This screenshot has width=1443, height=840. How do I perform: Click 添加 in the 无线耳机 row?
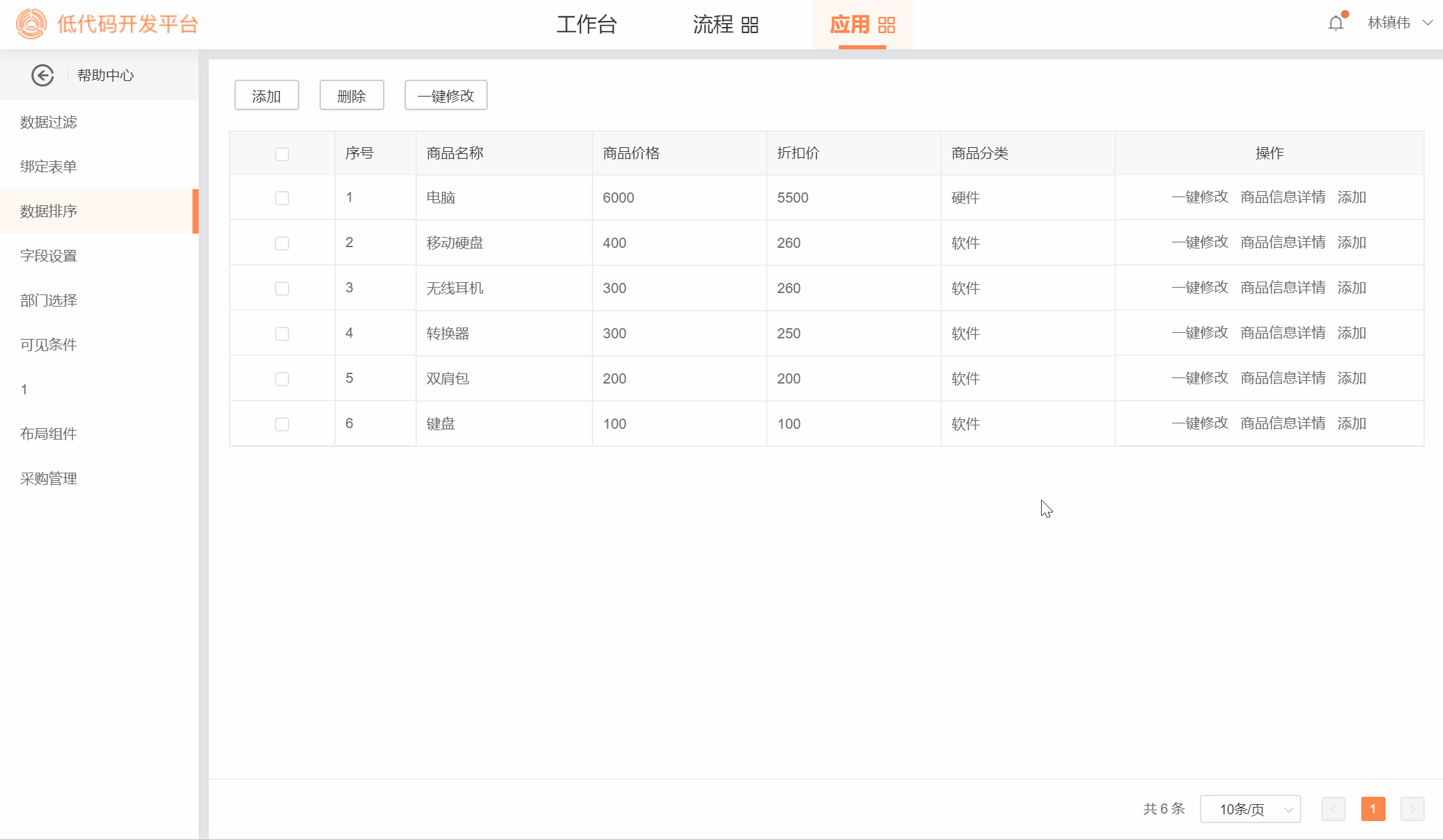click(1352, 288)
